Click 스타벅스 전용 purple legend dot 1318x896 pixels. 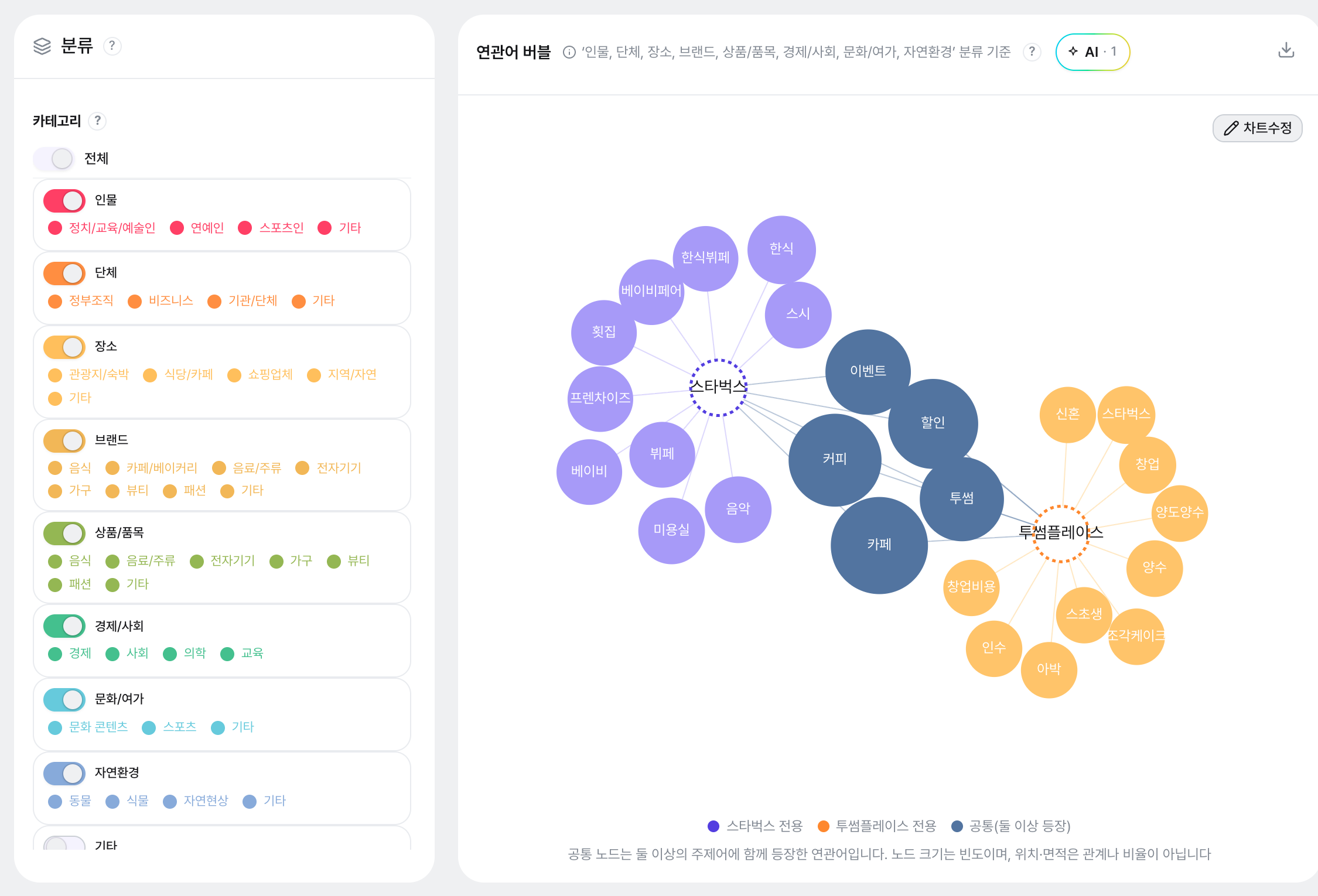click(x=713, y=826)
